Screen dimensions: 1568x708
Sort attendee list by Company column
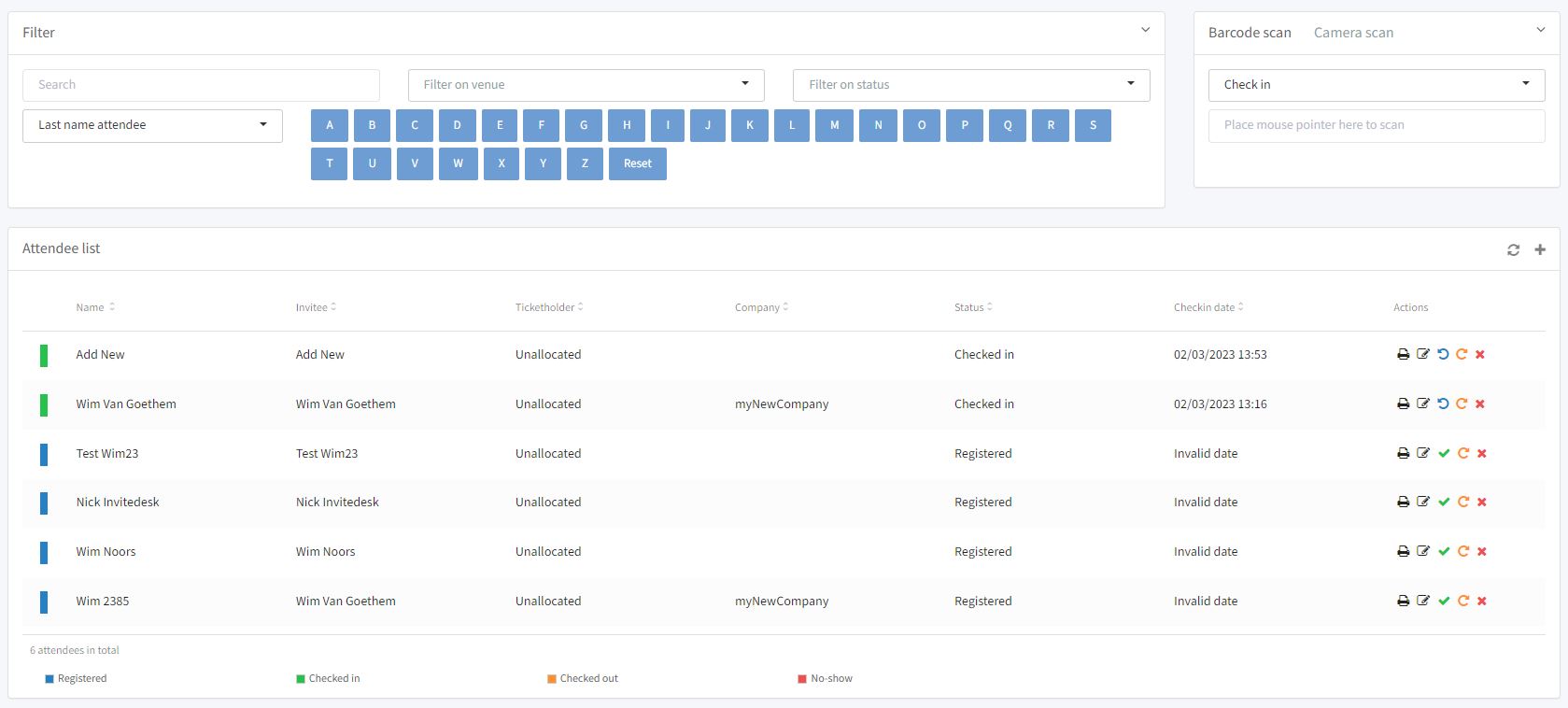click(761, 307)
